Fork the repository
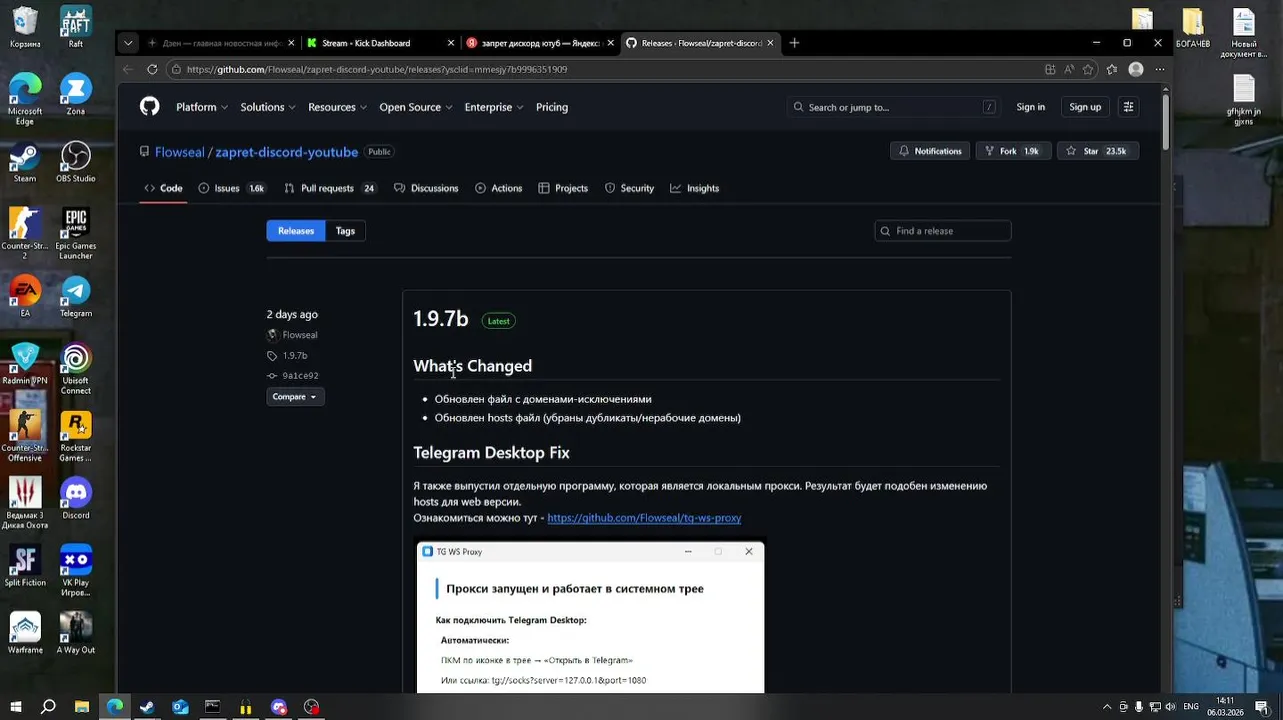This screenshot has width=1283, height=720. pos(1012,151)
